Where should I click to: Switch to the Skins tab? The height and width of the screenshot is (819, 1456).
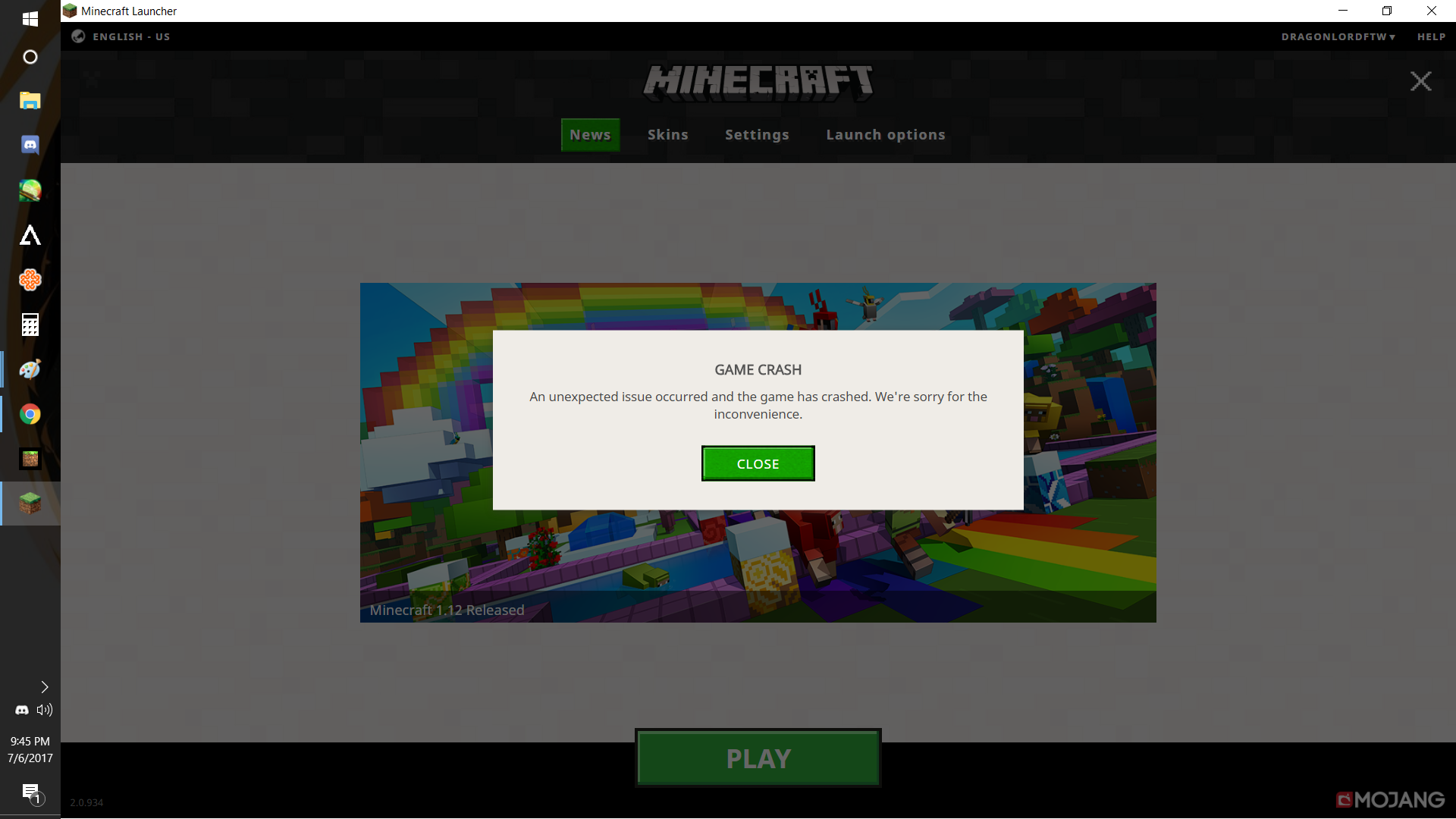667,135
